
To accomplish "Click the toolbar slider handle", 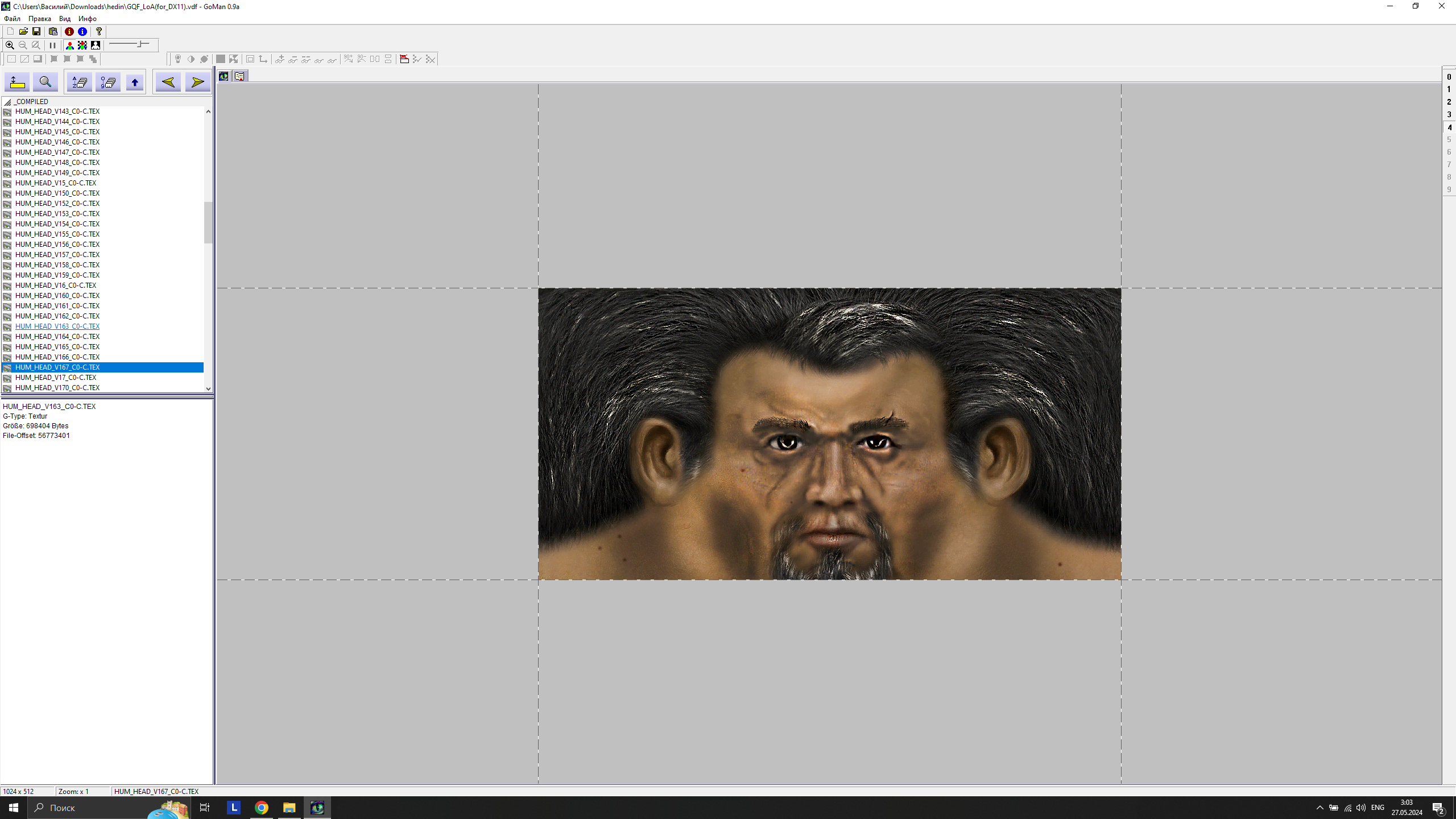I will (x=140, y=44).
